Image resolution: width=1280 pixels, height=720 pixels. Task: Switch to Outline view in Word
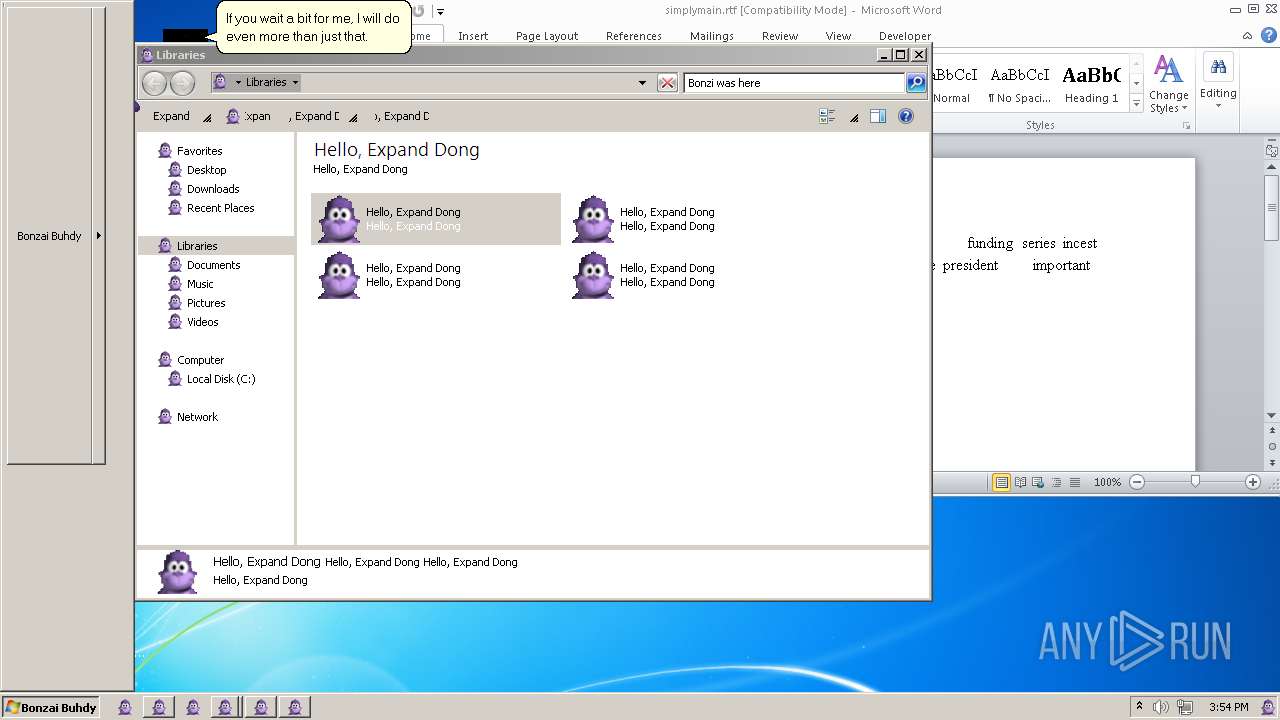click(x=1056, y=482)
